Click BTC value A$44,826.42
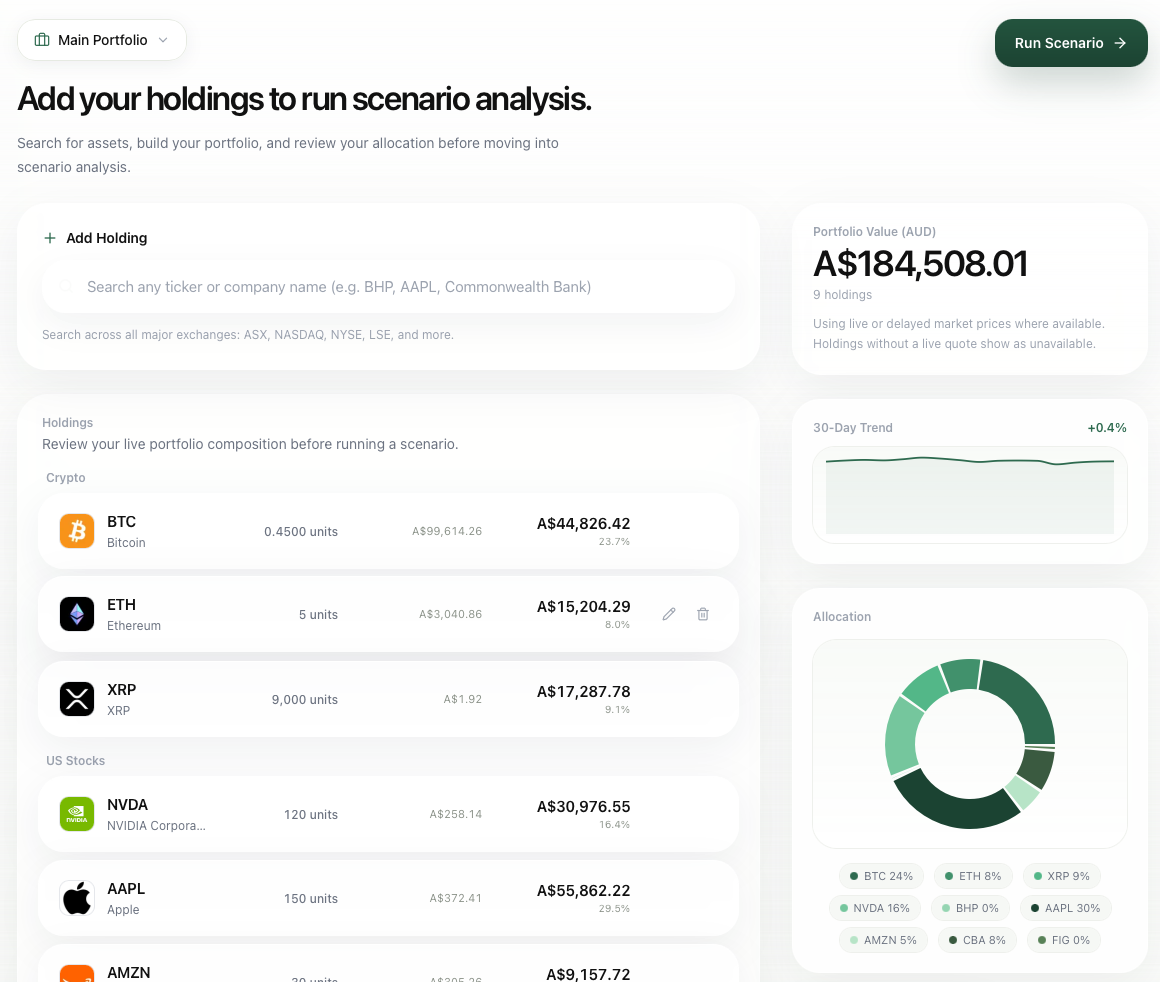Image resolution: width=1160 pixels, height=982 pixels. 583,523
